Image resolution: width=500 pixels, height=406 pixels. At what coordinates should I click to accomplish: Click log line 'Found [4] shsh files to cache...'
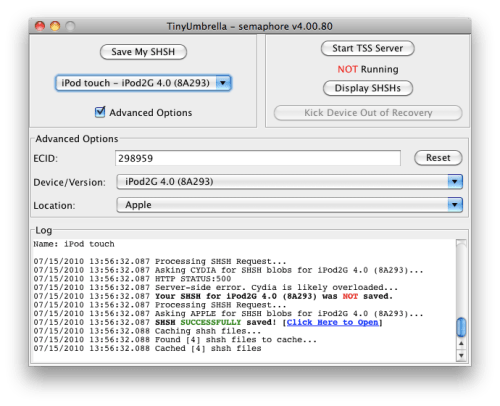175,340
